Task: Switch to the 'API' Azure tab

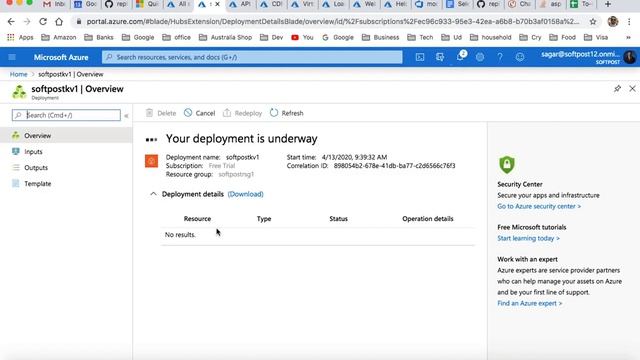Action: pos(241,4)
